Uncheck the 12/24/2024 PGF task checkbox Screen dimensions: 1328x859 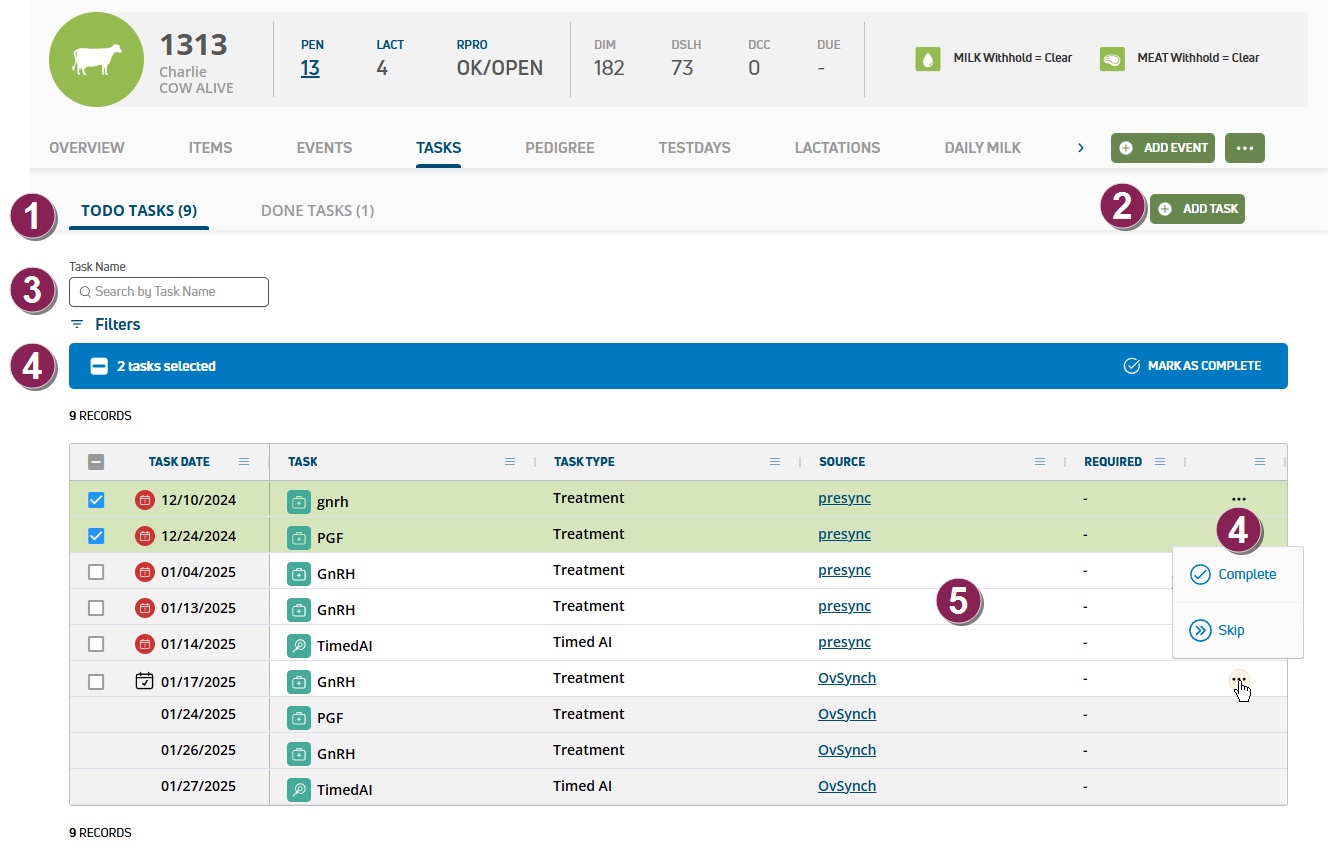point(96,536)
